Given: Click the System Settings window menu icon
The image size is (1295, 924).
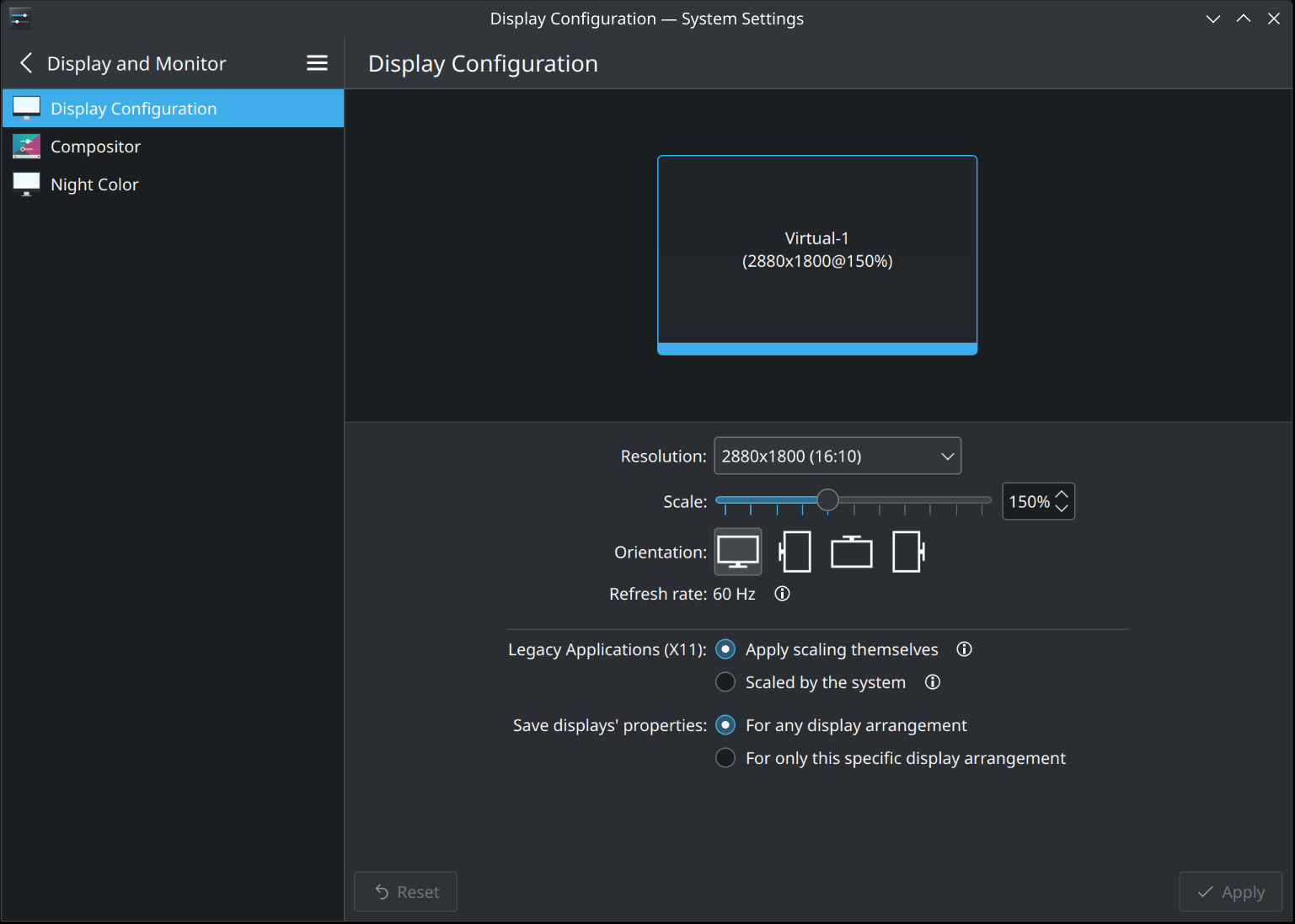Looking at the screenshot, I should [x=20, y=18].
